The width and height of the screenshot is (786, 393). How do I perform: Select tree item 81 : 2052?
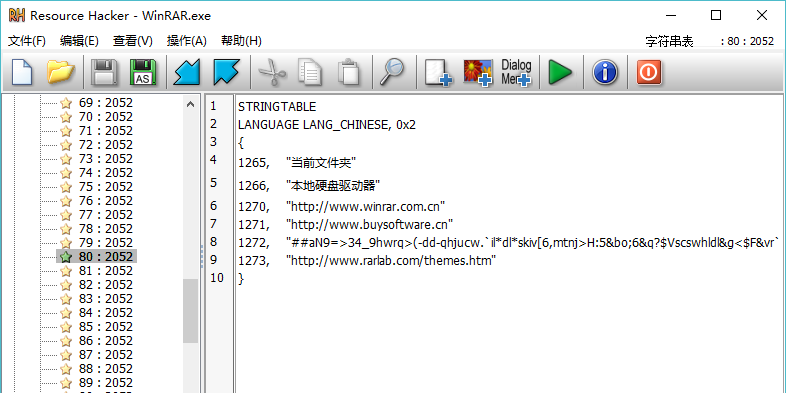(106, 271)
